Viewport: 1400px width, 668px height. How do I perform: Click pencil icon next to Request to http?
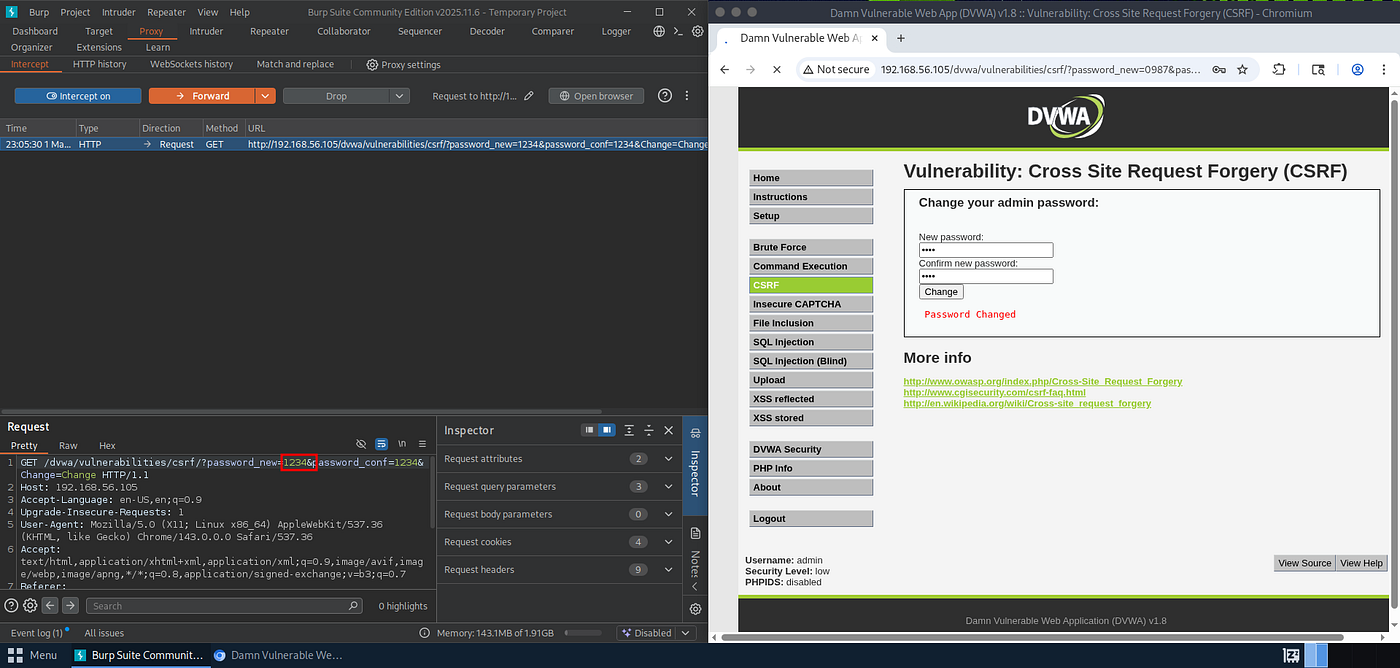(528, 96)
